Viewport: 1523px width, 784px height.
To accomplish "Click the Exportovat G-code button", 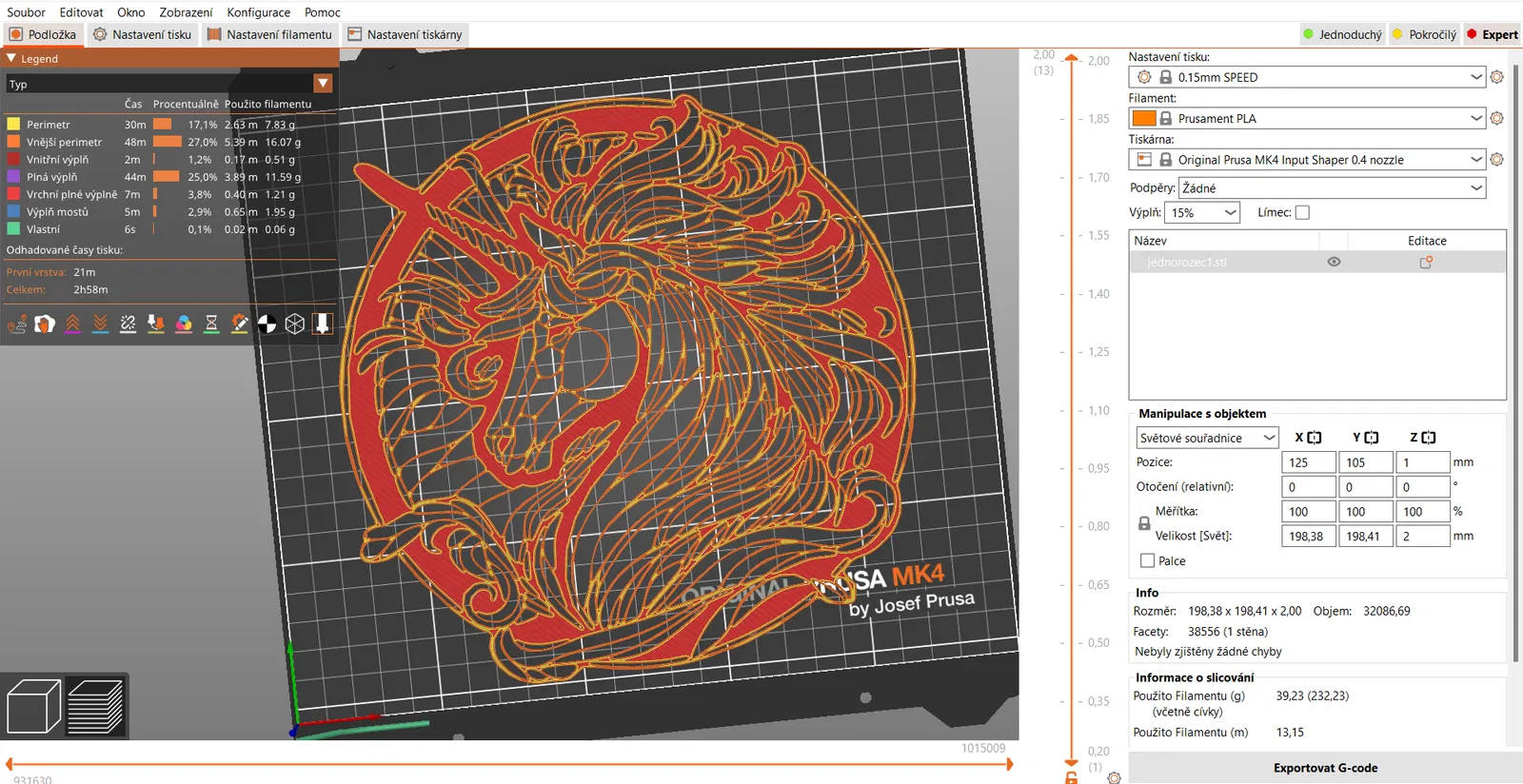I will [1325, 768].
